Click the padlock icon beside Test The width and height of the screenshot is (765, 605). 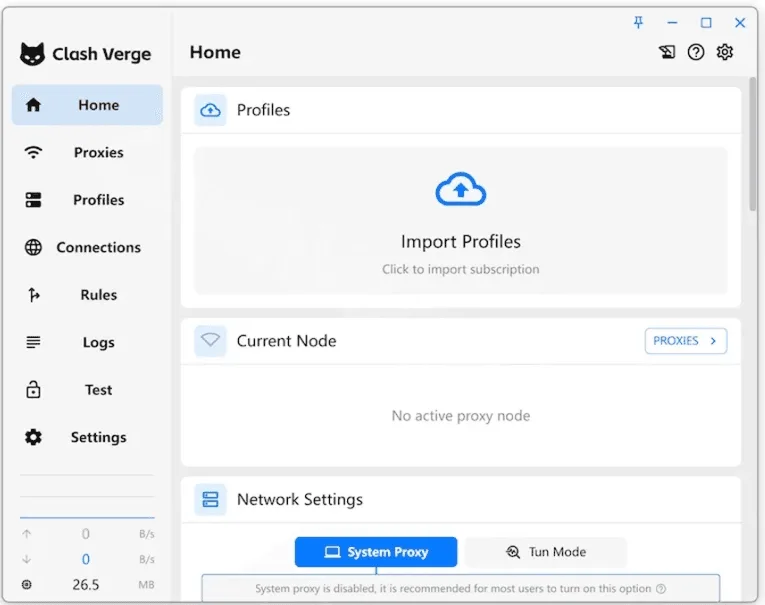pos(33,389)
